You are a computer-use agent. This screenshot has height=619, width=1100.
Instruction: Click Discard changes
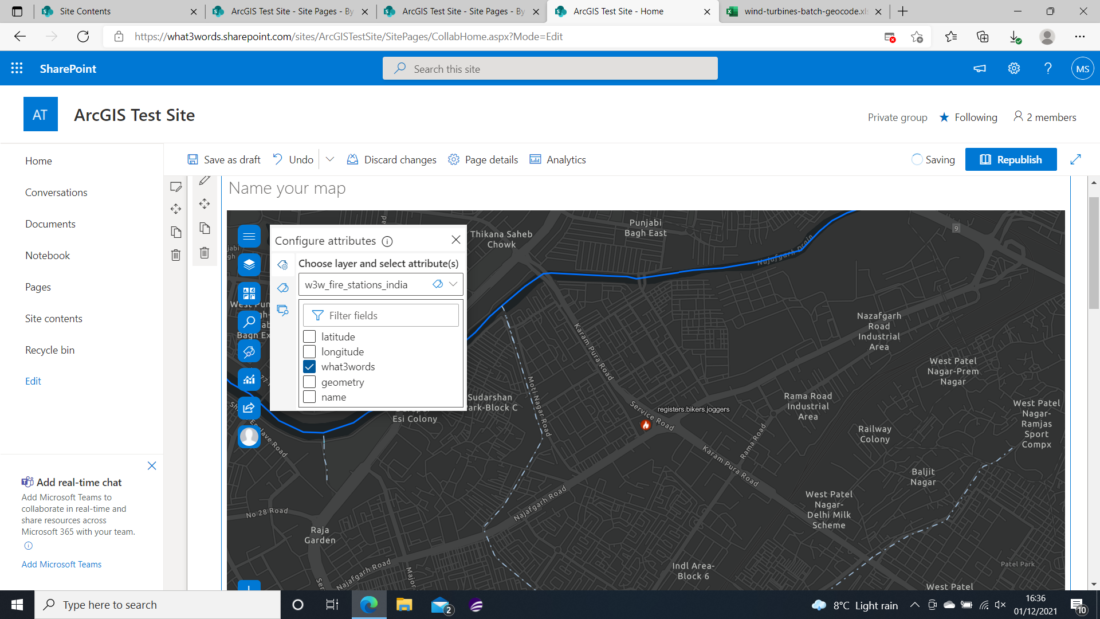tap(391, 159)
